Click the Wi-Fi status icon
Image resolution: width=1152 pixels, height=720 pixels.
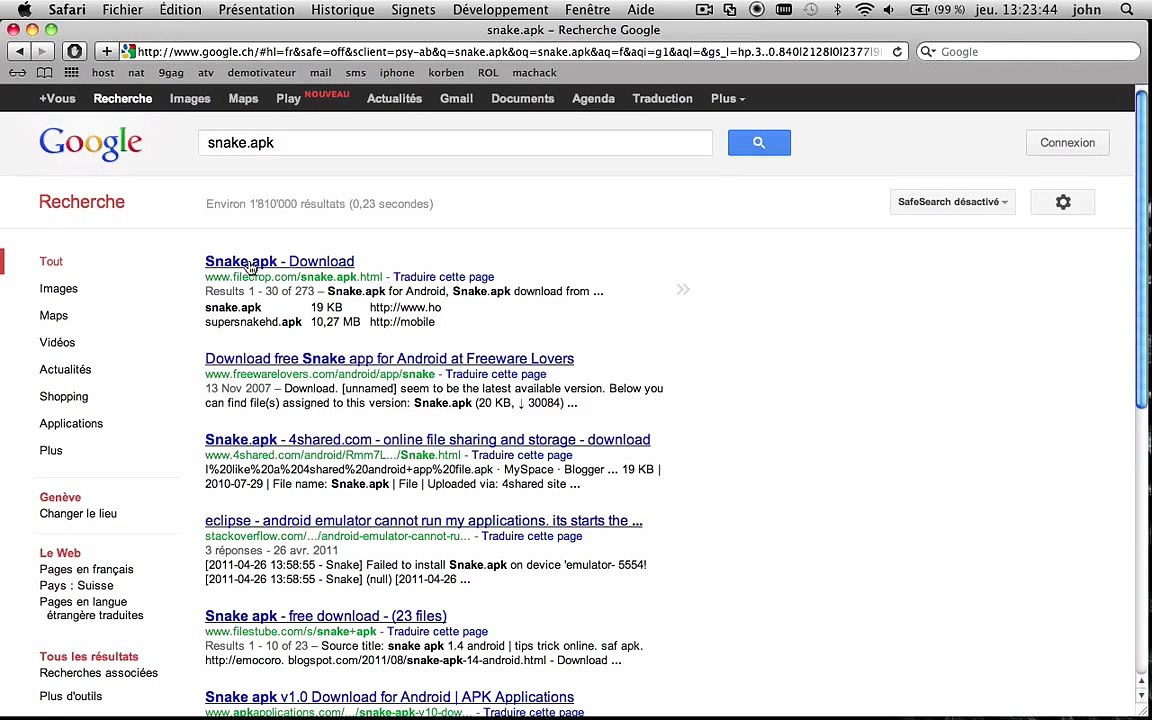click(865, 10)
